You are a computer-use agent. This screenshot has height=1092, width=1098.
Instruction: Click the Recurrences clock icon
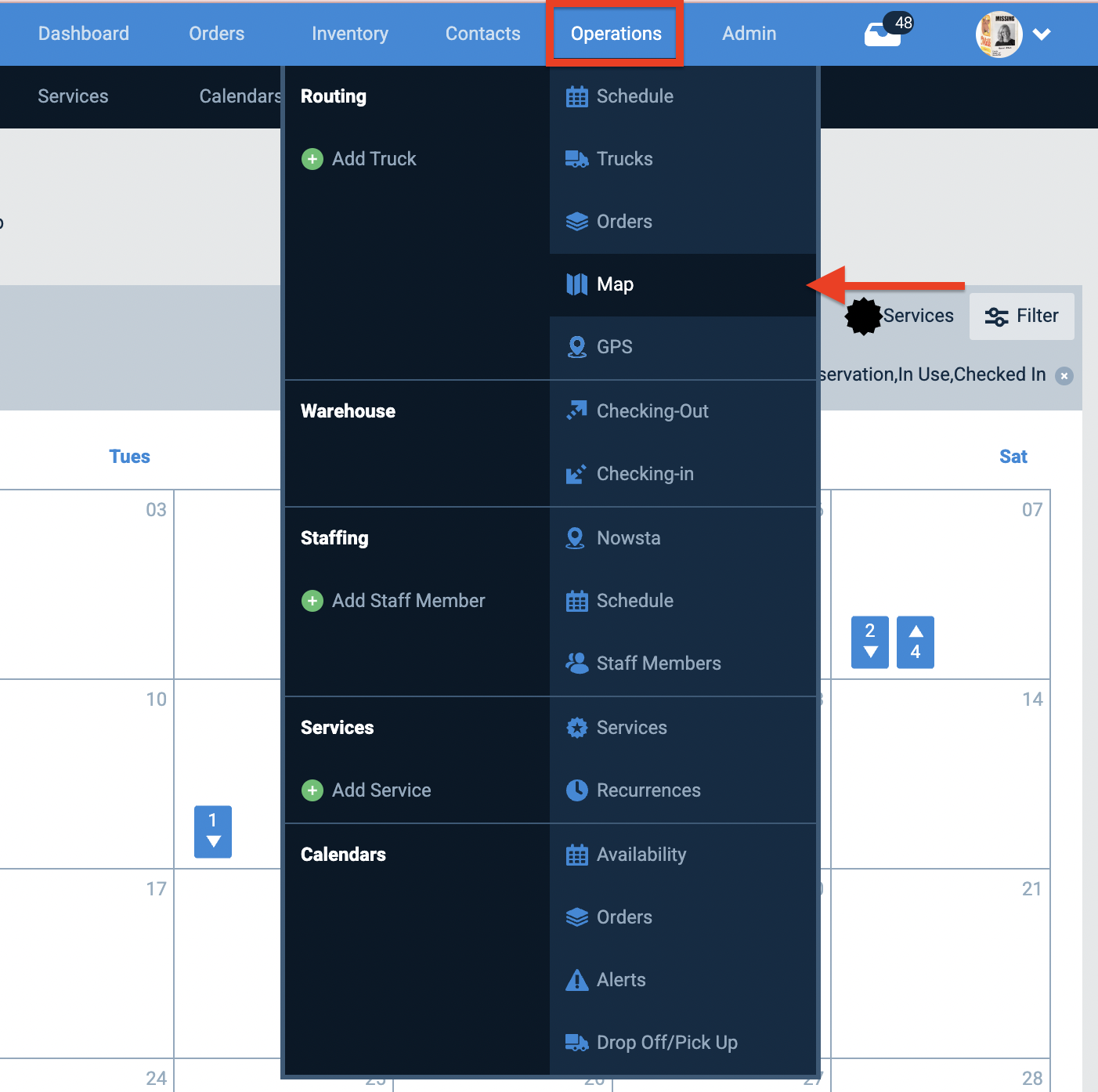577,790
